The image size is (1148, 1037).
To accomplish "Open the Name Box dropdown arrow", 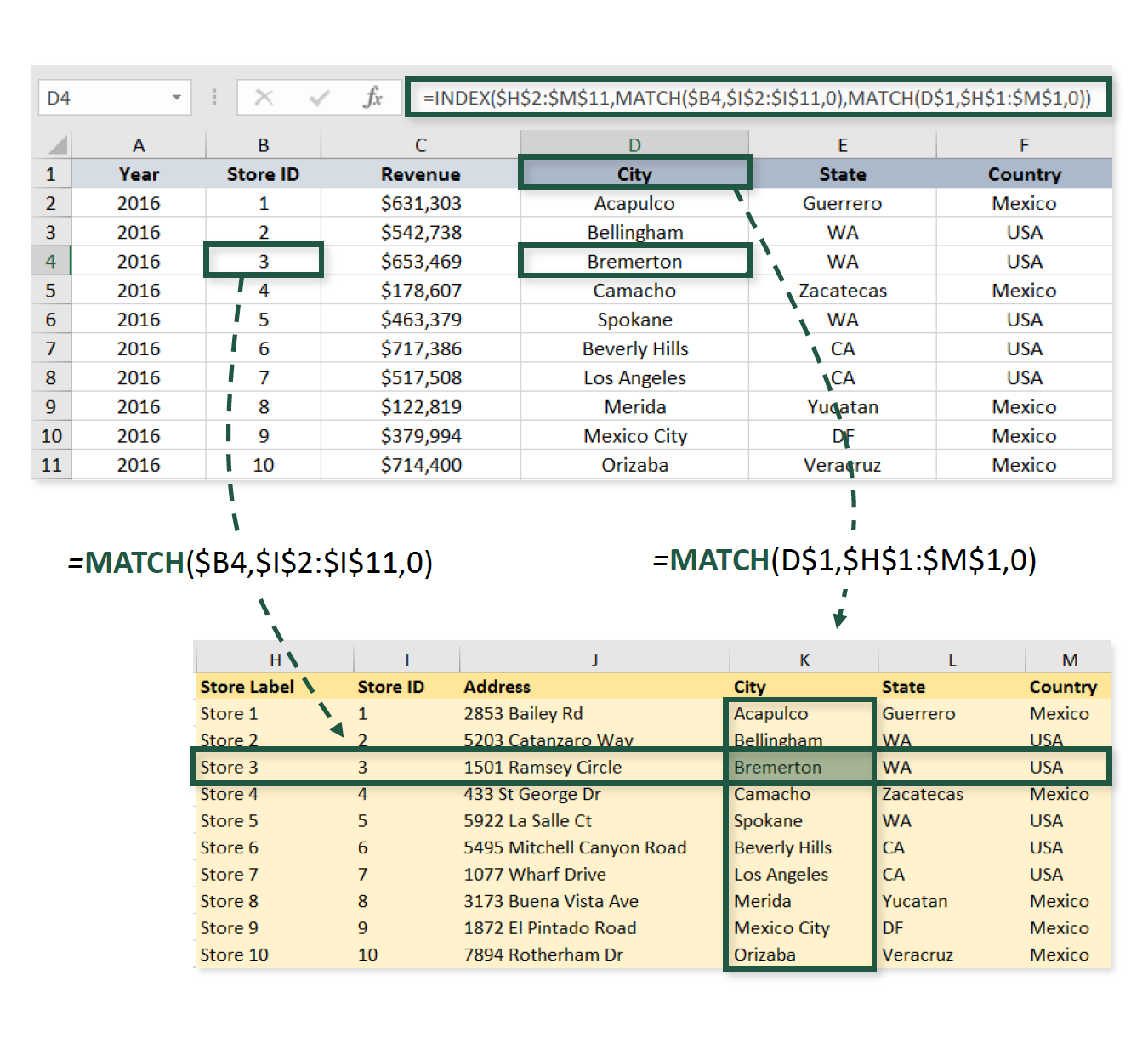I will 177,97.
